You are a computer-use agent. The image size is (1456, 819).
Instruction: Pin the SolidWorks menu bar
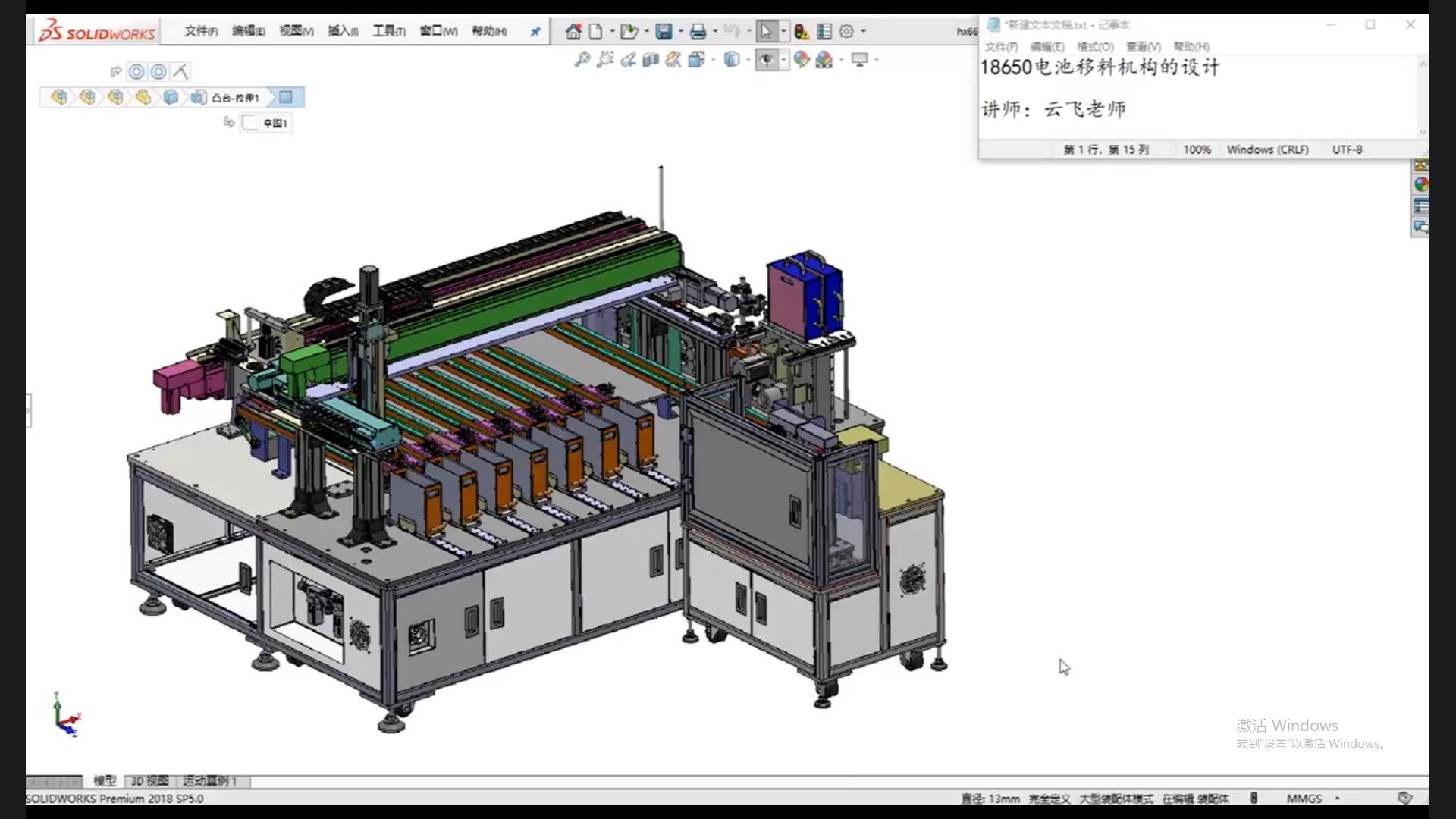[535, 32]
